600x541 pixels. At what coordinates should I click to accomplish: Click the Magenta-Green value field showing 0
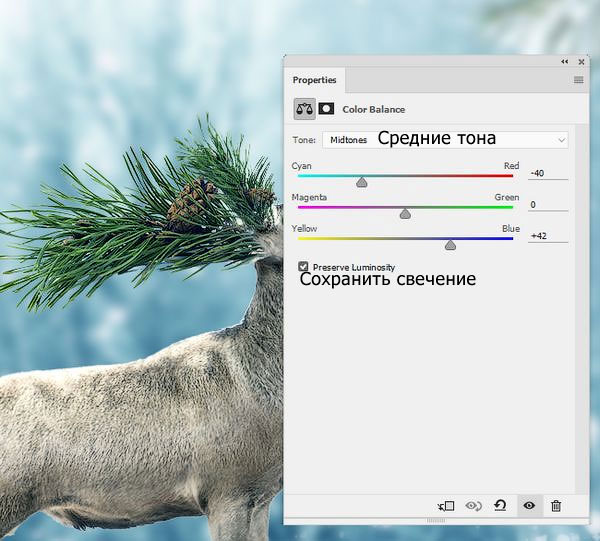(548, 205)
